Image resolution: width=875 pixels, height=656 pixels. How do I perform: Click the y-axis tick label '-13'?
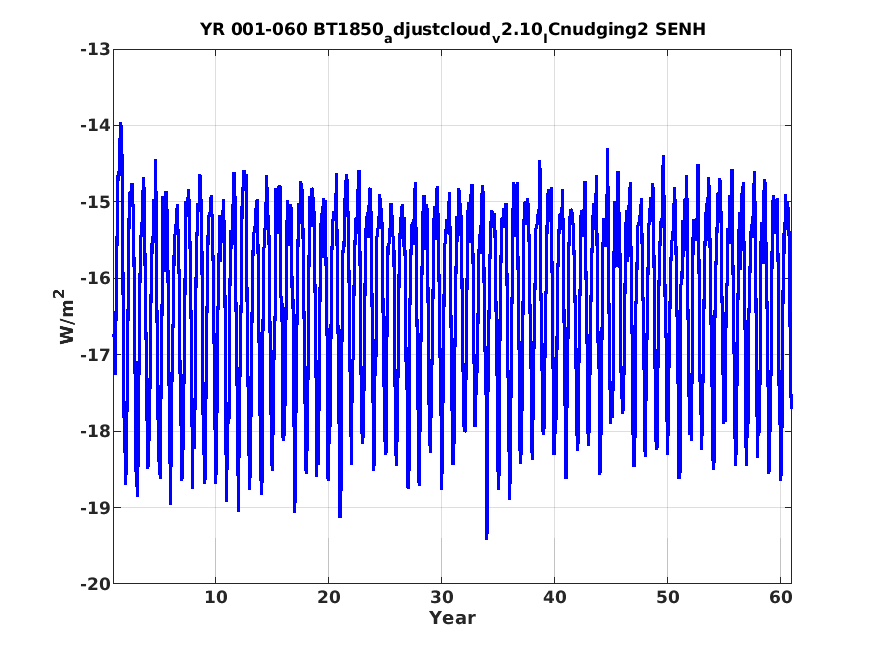pos(95,49)
